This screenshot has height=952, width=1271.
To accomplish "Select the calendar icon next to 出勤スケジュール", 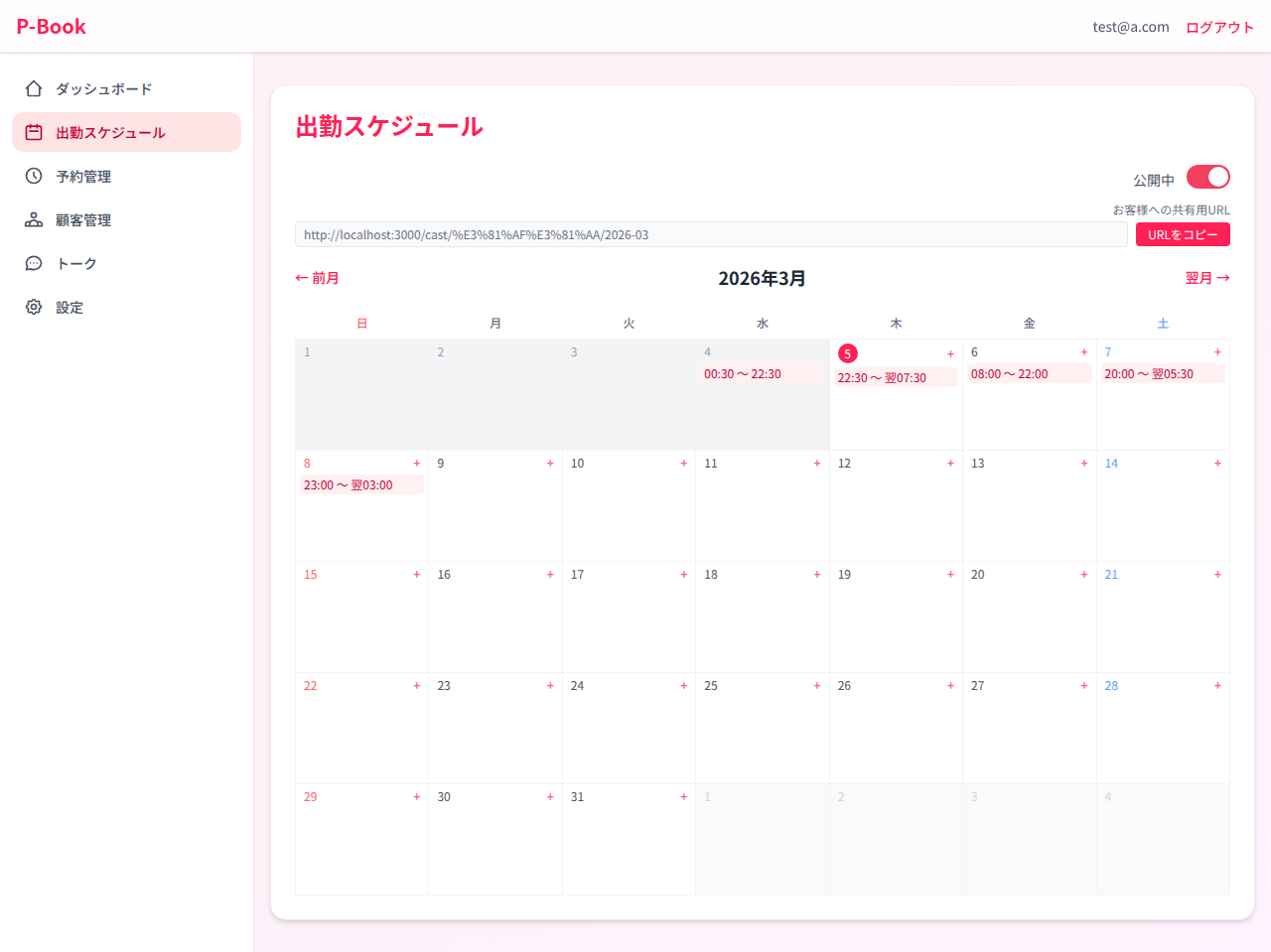I will (x=34, y=132).
